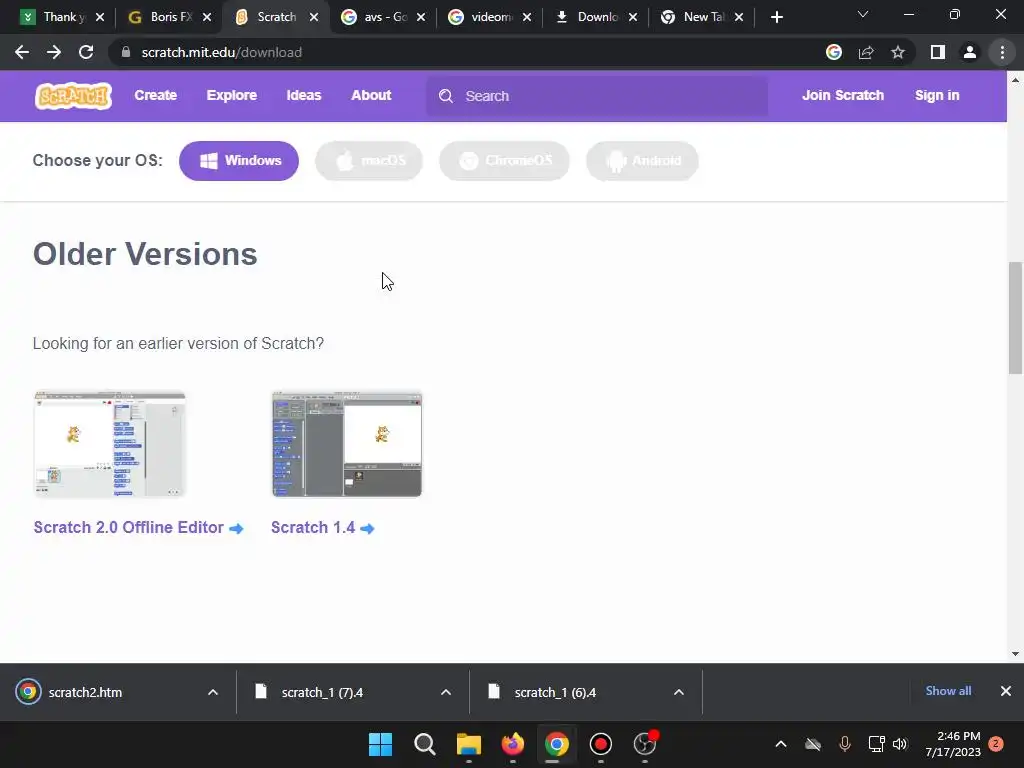This screenshot has height=768, width=1024.
Task: Open Windows taskbar search
Action: click(x=424, y=744)
